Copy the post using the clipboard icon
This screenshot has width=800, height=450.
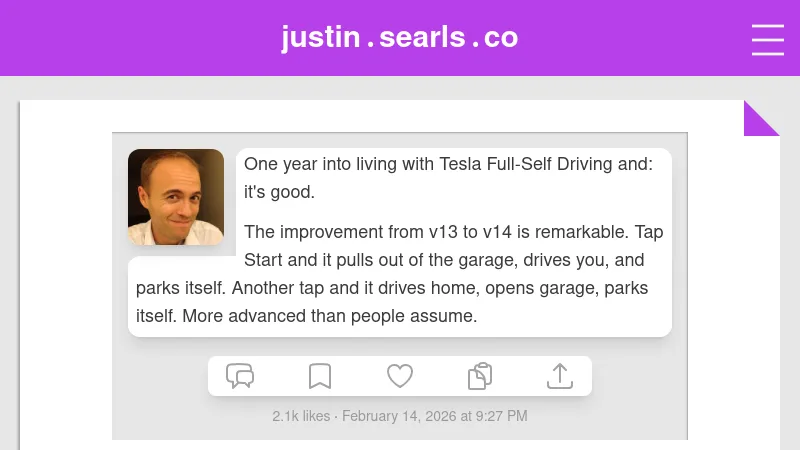pyautogui.click(x=480, y=376)
